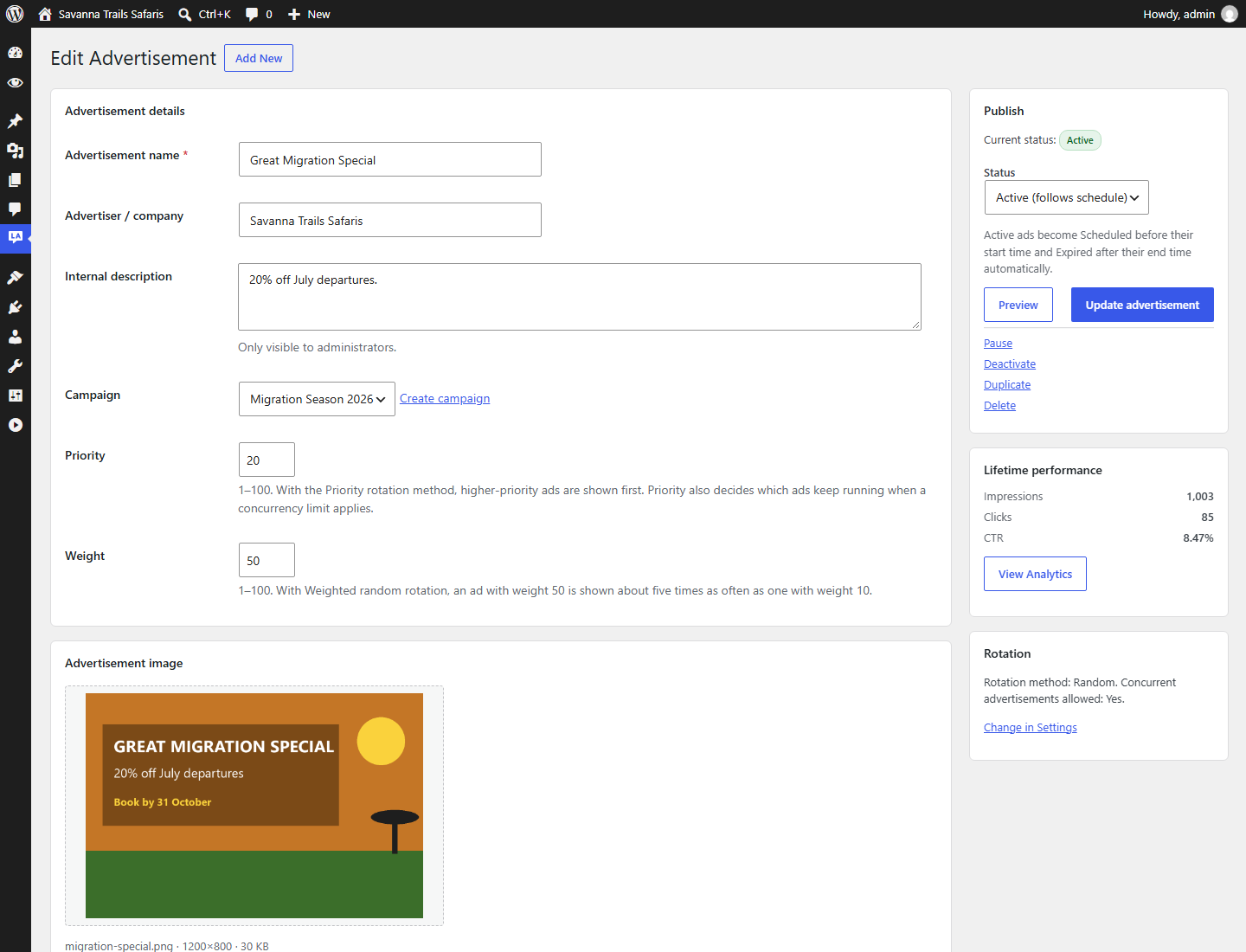The width and height of the screenshot is (1246, 952).
Task: Open Users via the person icon
Action: click(x=15, y=337)
